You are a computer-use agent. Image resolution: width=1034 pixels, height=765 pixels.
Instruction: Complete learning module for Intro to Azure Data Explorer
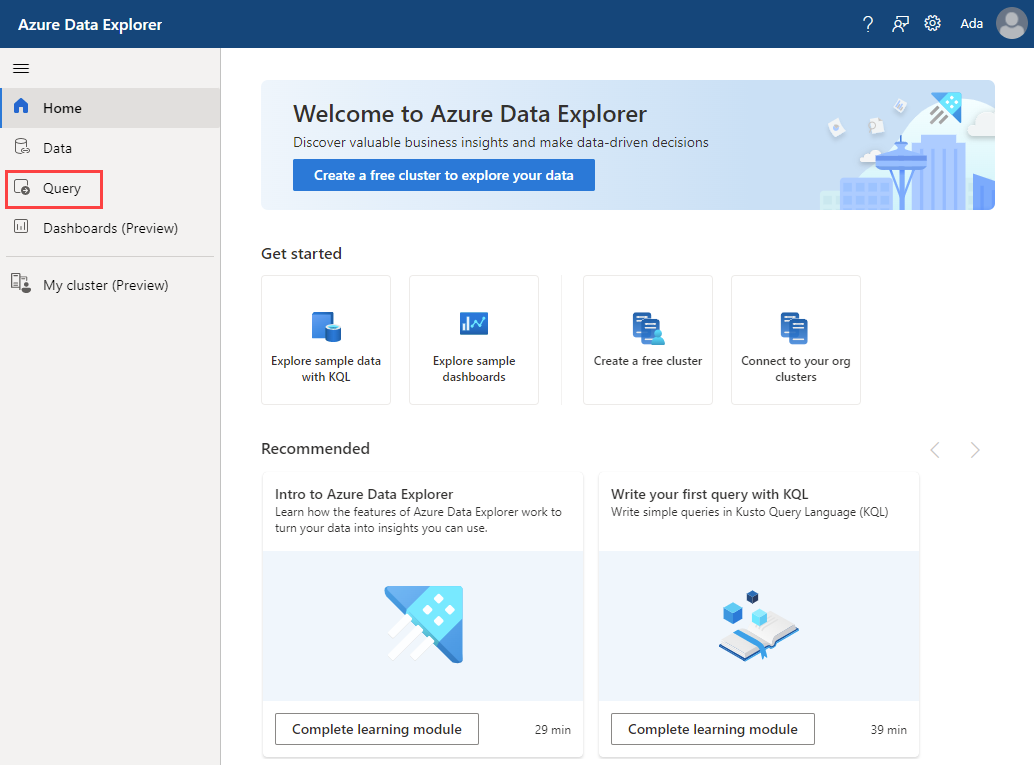[377, 729]
